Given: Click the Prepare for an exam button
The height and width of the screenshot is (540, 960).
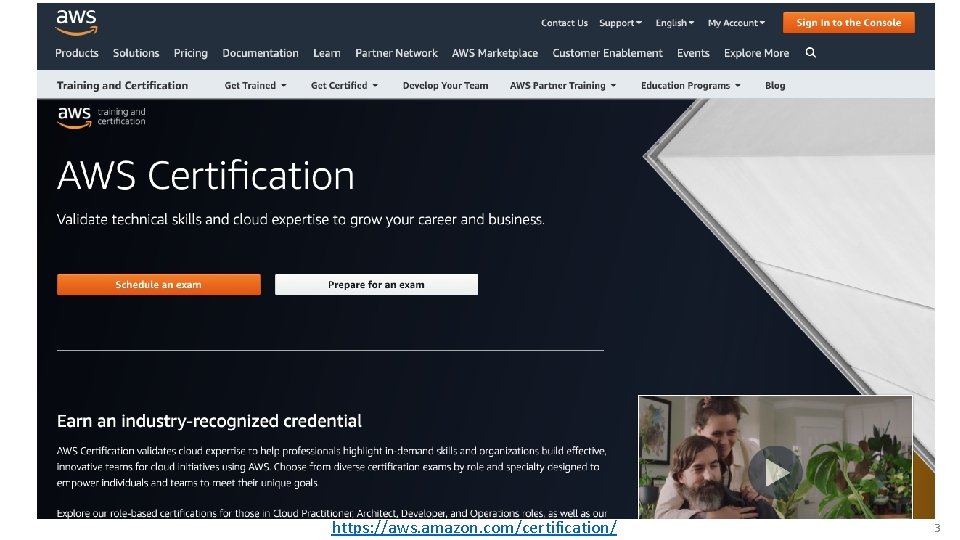Looking at the screenshot, I should [376, 284].
